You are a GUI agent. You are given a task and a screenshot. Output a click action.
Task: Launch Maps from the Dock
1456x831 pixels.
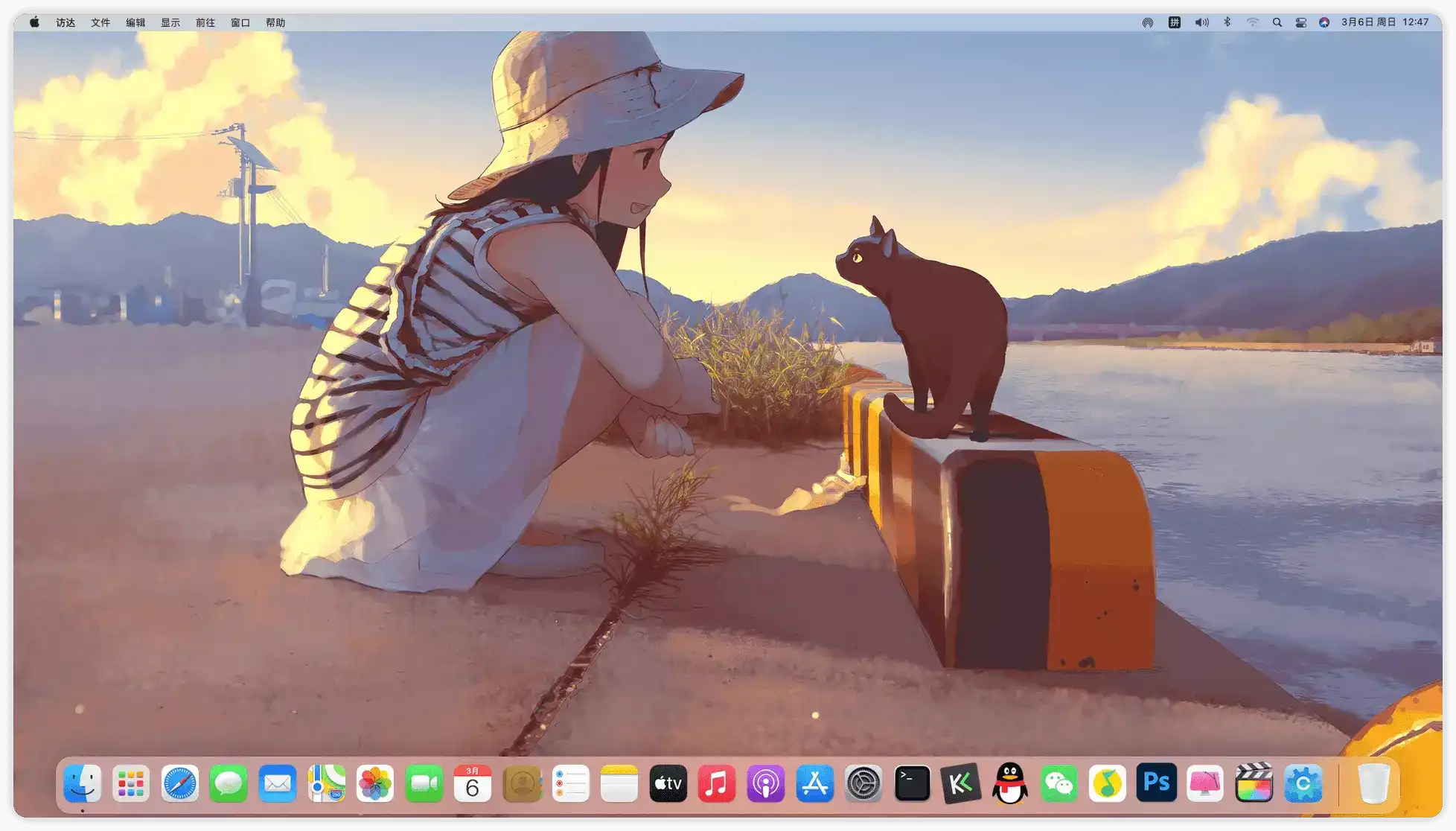click(x=327, y=783)
